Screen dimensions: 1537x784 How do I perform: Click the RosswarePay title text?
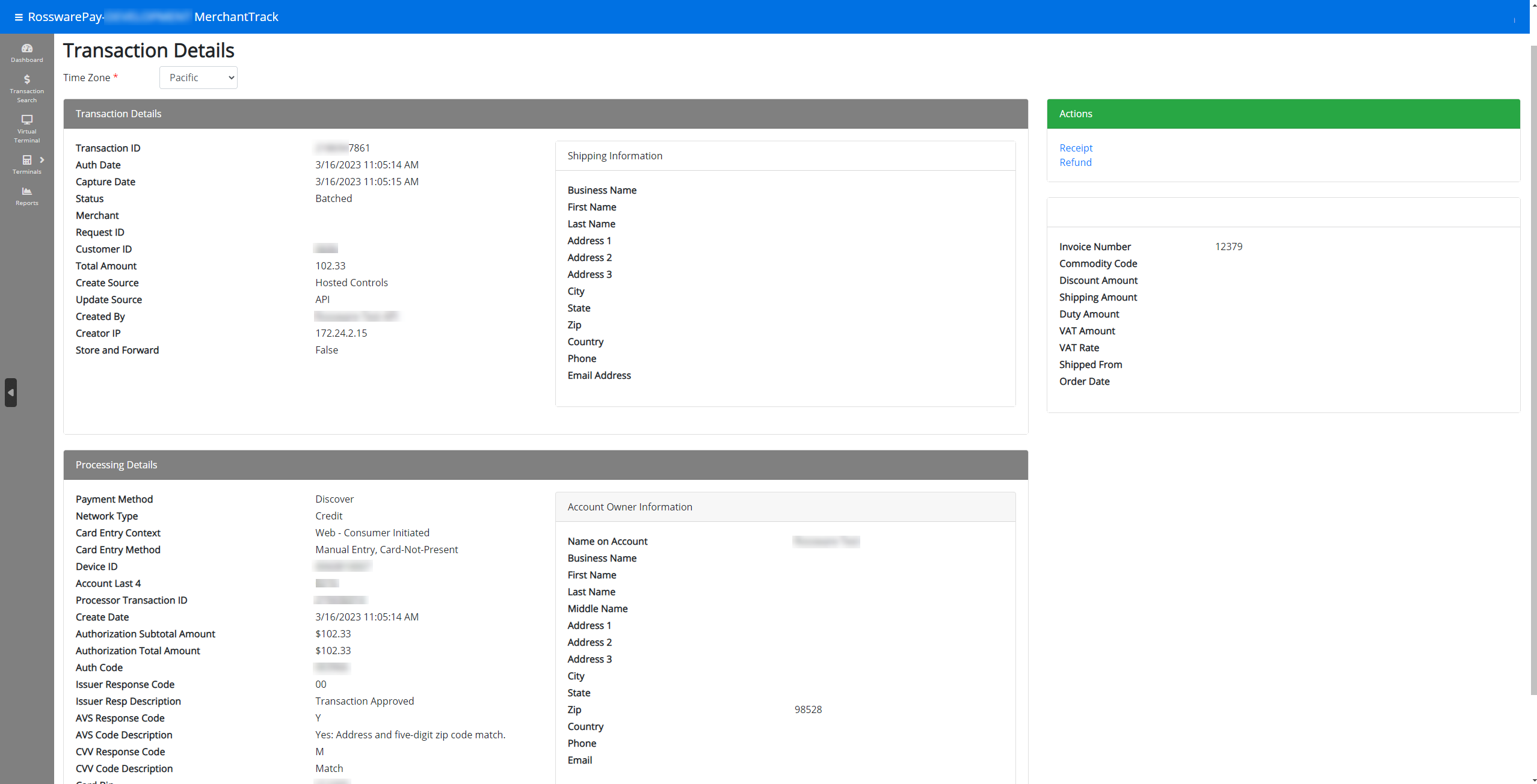click(x=65, y=17)
